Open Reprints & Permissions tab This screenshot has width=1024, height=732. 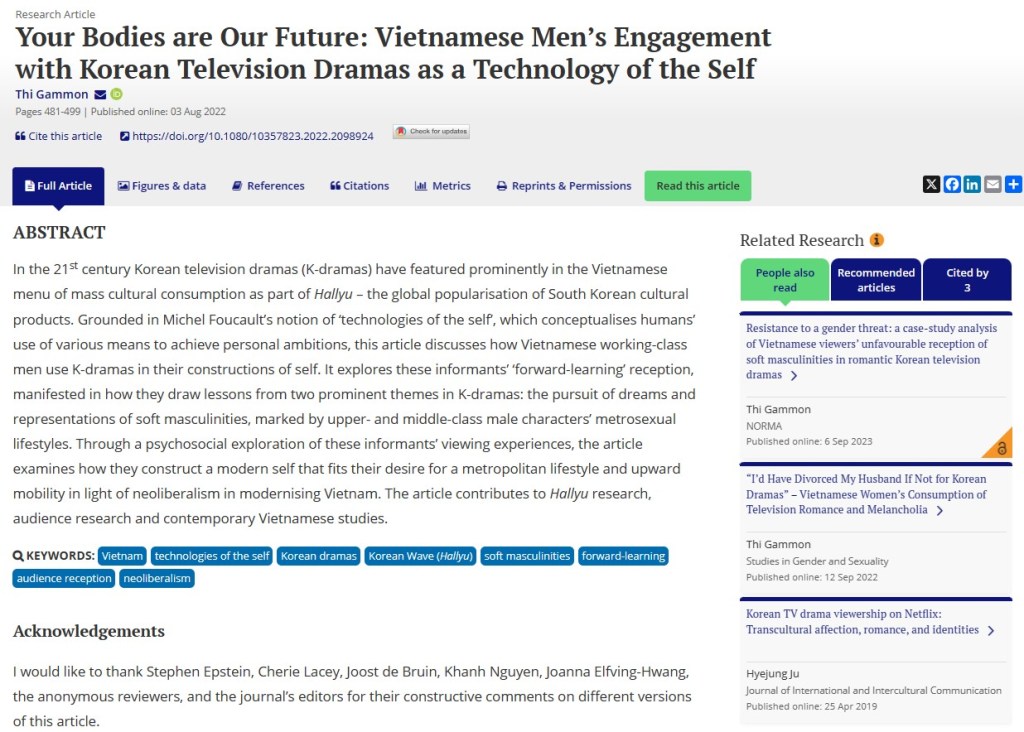pos(564,186)
